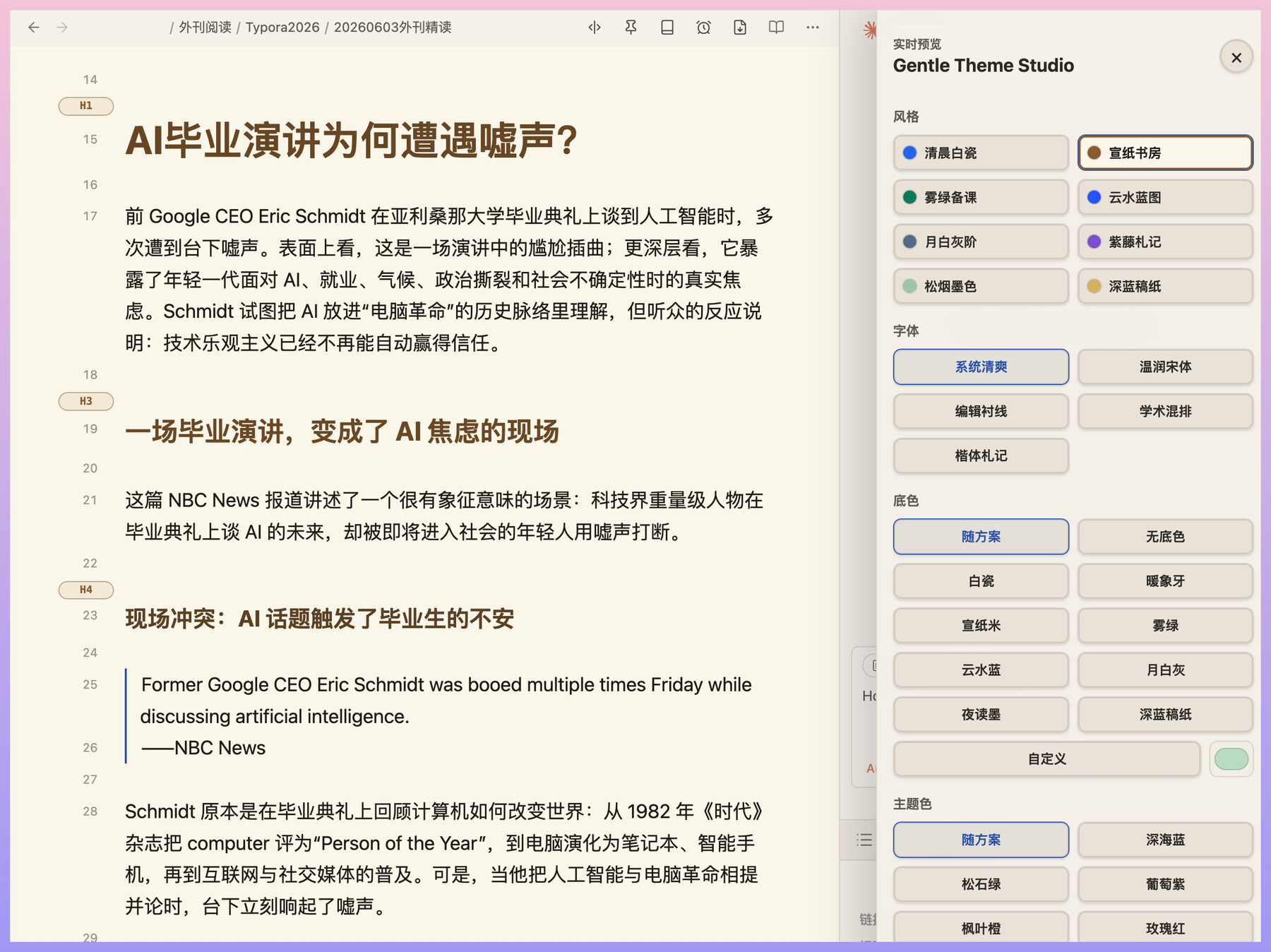The image size is (1271, 952).
Task: Choose 松石绿 accent color
Action: pos(981,884)
